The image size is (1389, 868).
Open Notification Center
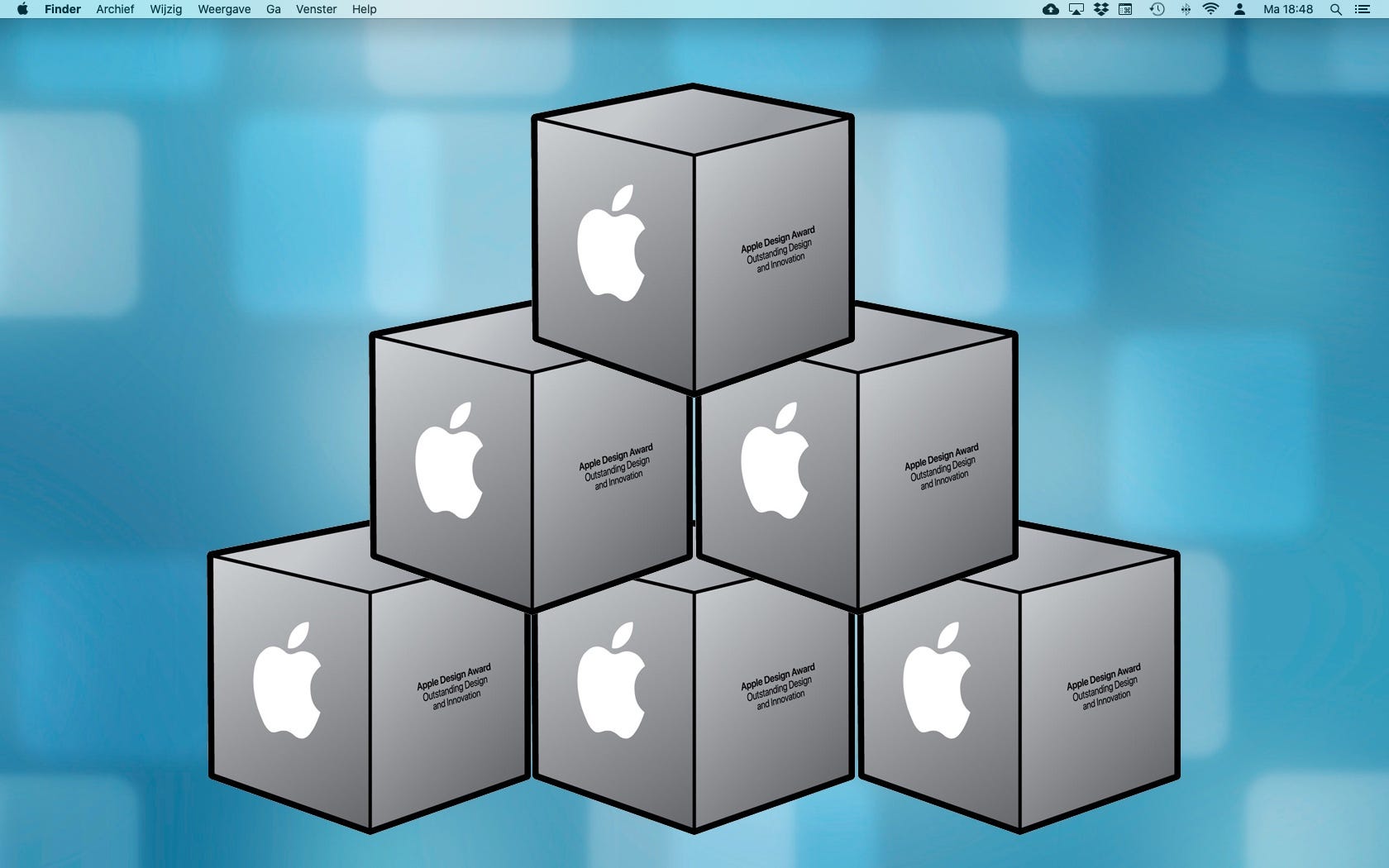pyautogui.click(x=1363, y=9)
